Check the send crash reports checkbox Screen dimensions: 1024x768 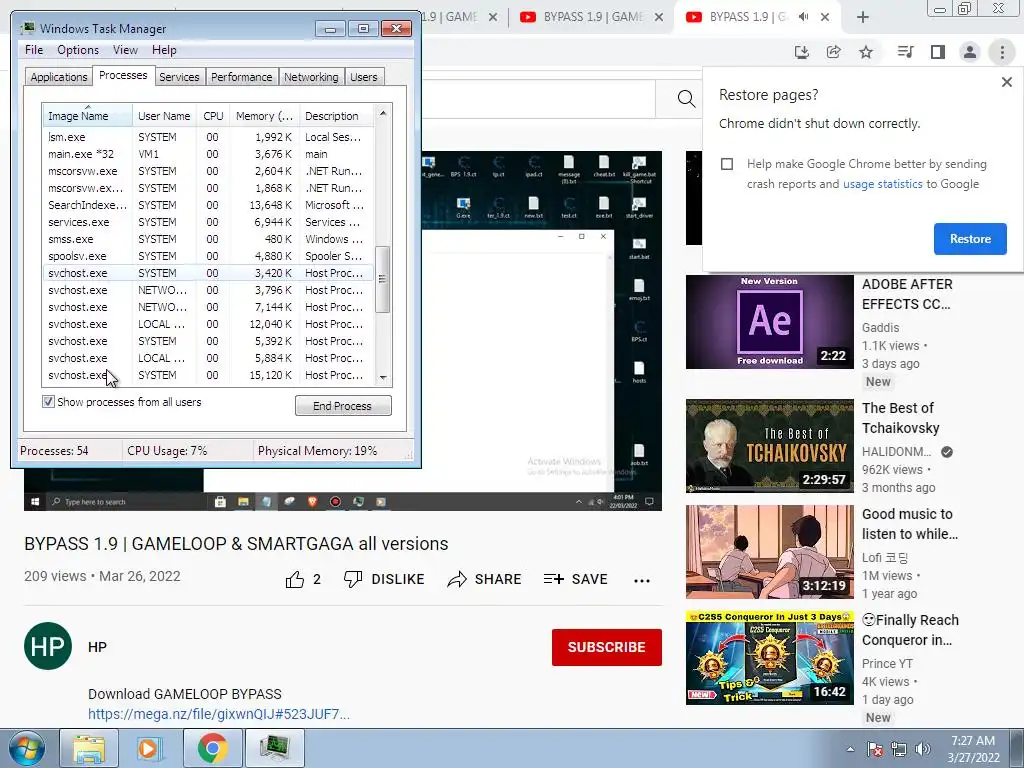coord(727,164)
